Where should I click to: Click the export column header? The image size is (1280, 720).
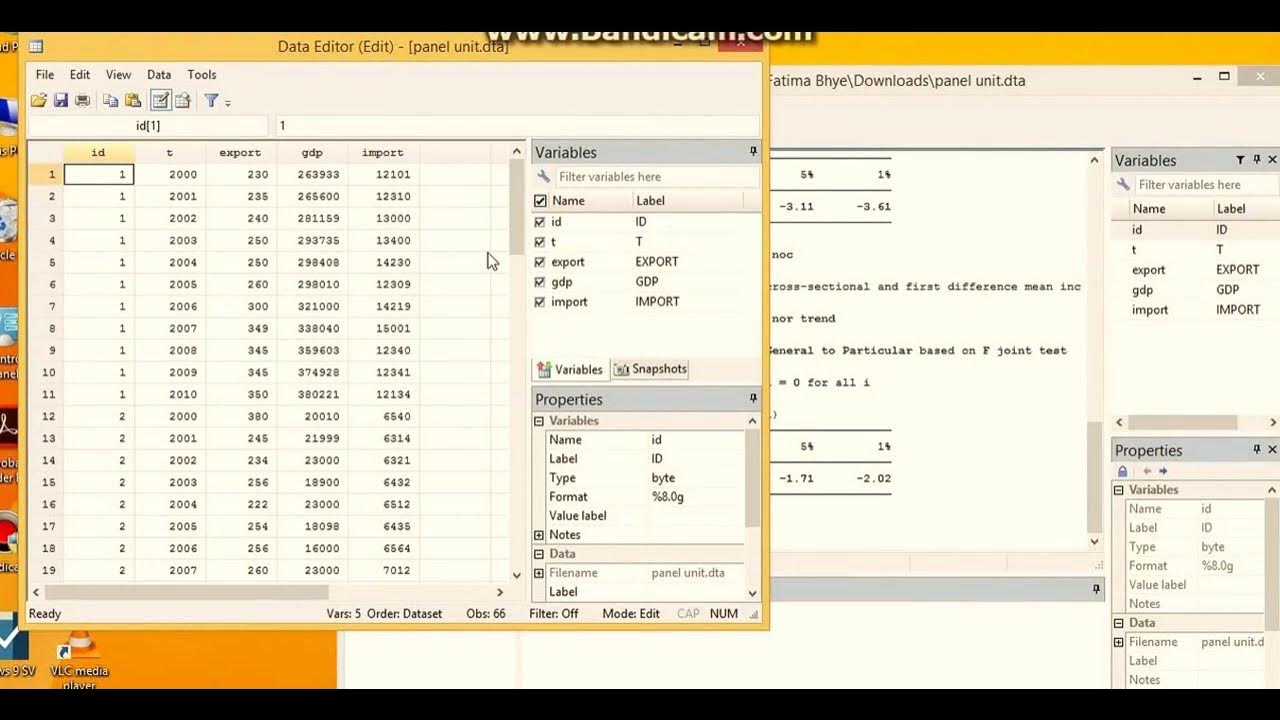point(240,152)
